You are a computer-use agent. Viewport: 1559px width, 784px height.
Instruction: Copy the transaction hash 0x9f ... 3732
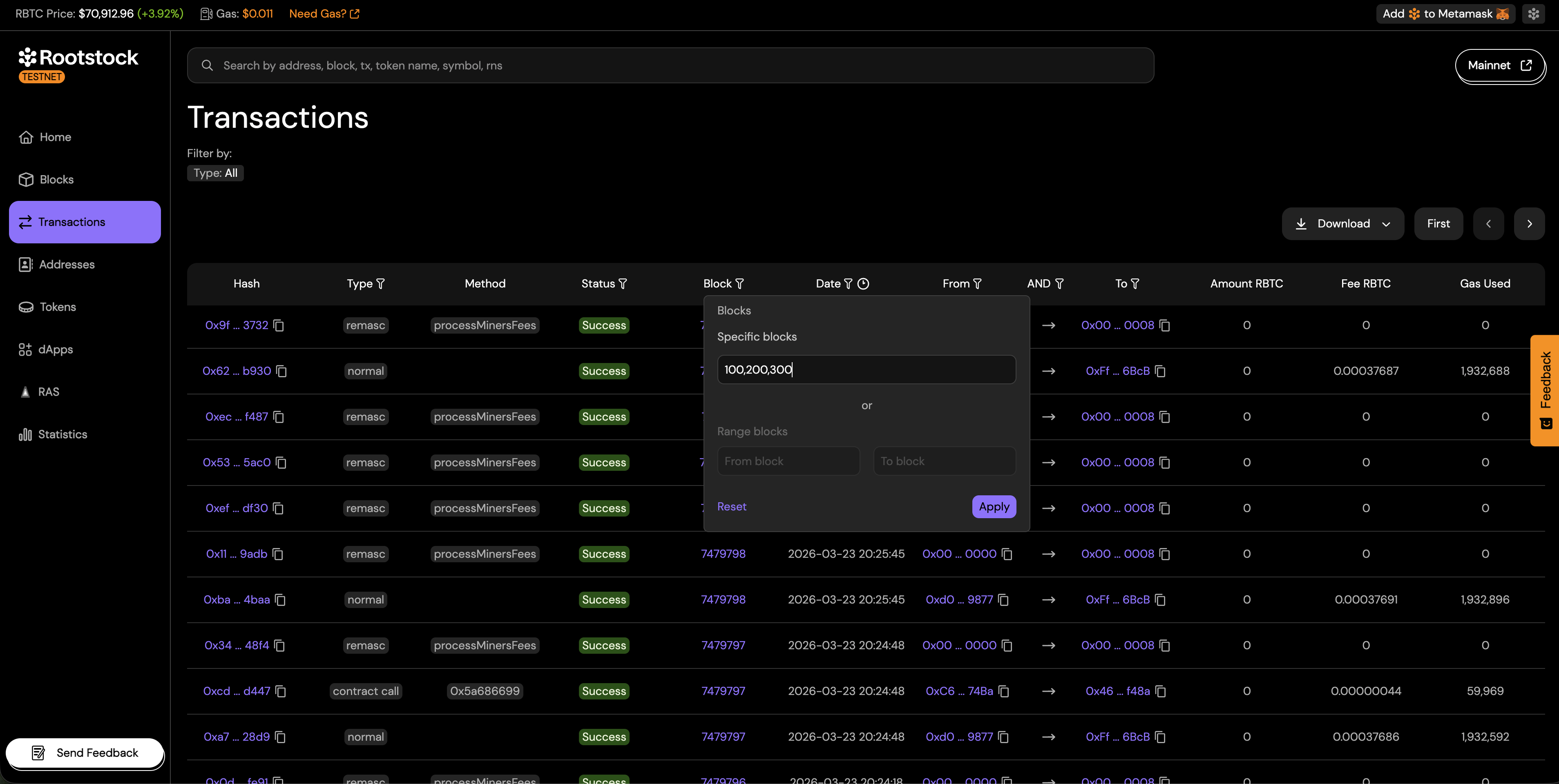coord(278,325)
